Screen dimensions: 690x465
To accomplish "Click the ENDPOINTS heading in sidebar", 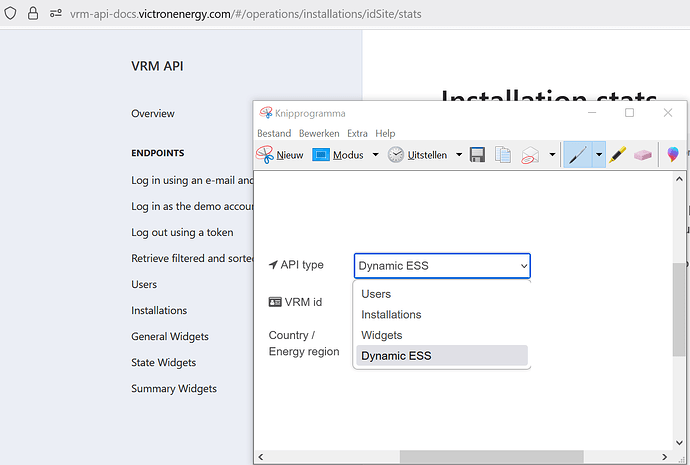I will (x=158, y=153).
